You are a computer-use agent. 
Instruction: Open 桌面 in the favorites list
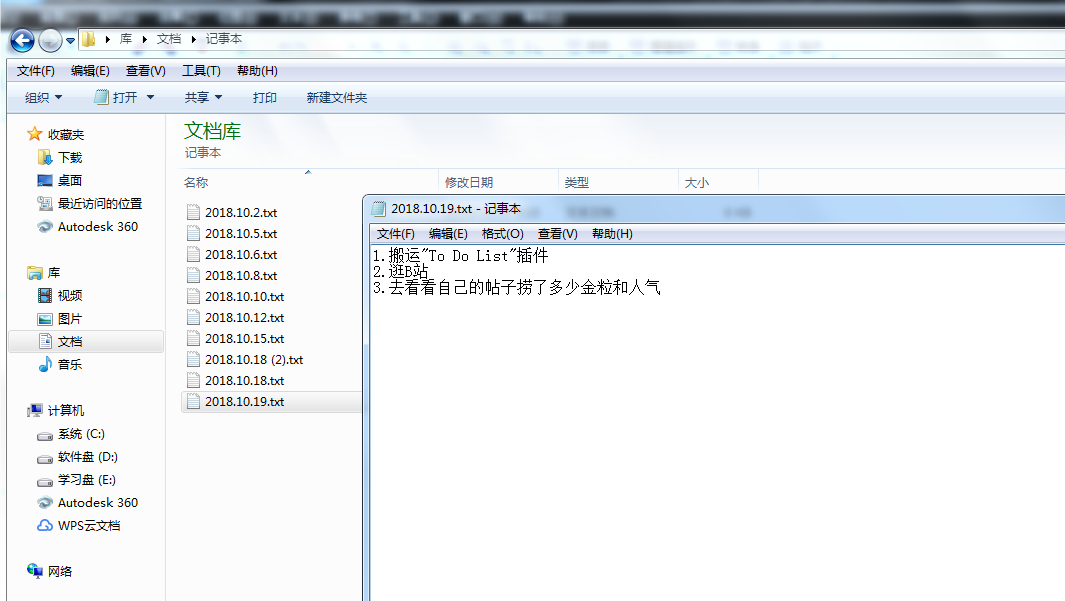69,181
